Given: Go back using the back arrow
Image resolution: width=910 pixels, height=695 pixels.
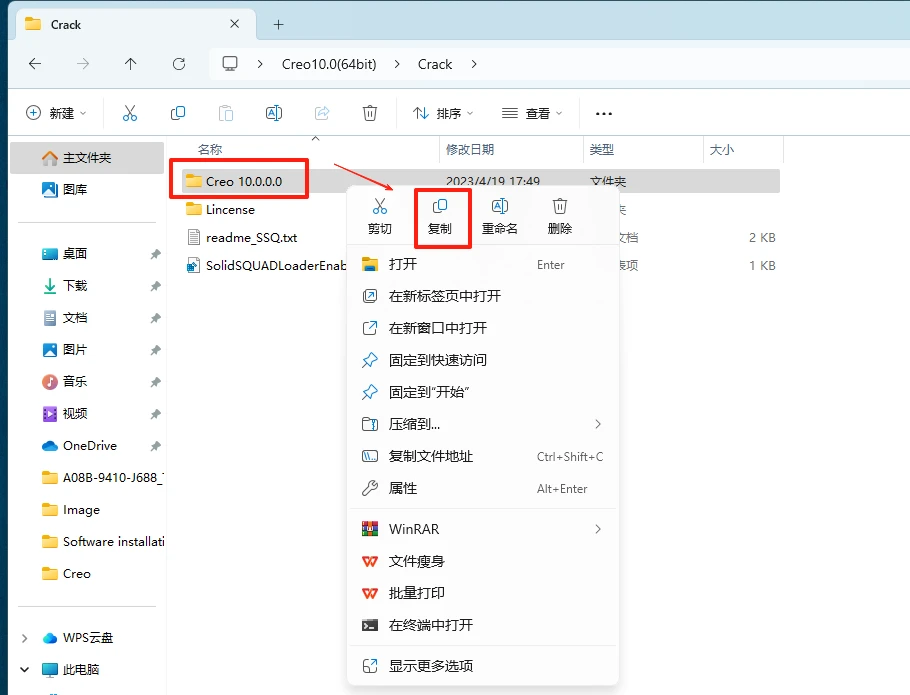Looking at the screenshot, I should pyautogui.click(x=34, y=63).
